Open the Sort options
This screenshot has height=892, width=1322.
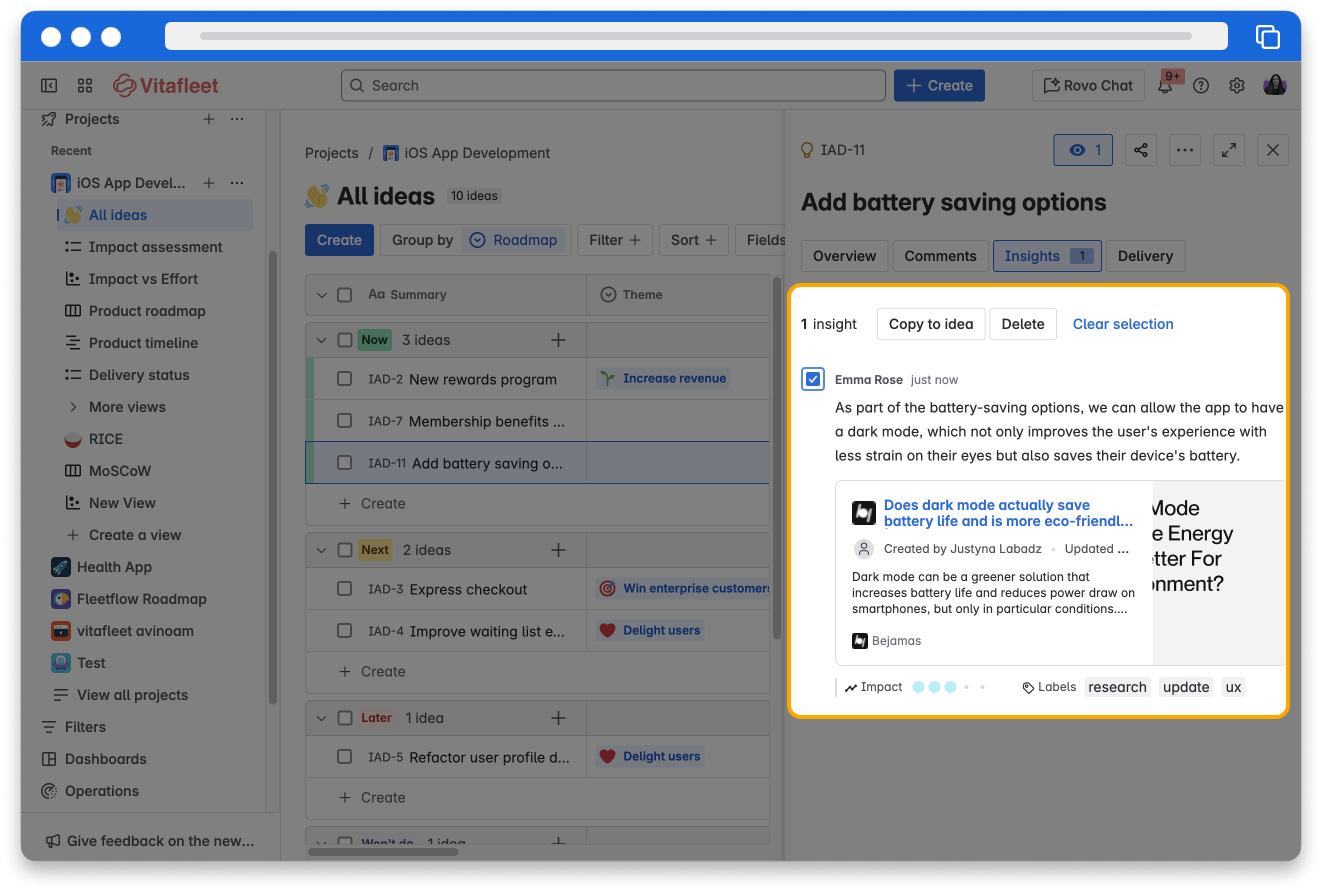(694, 240)
